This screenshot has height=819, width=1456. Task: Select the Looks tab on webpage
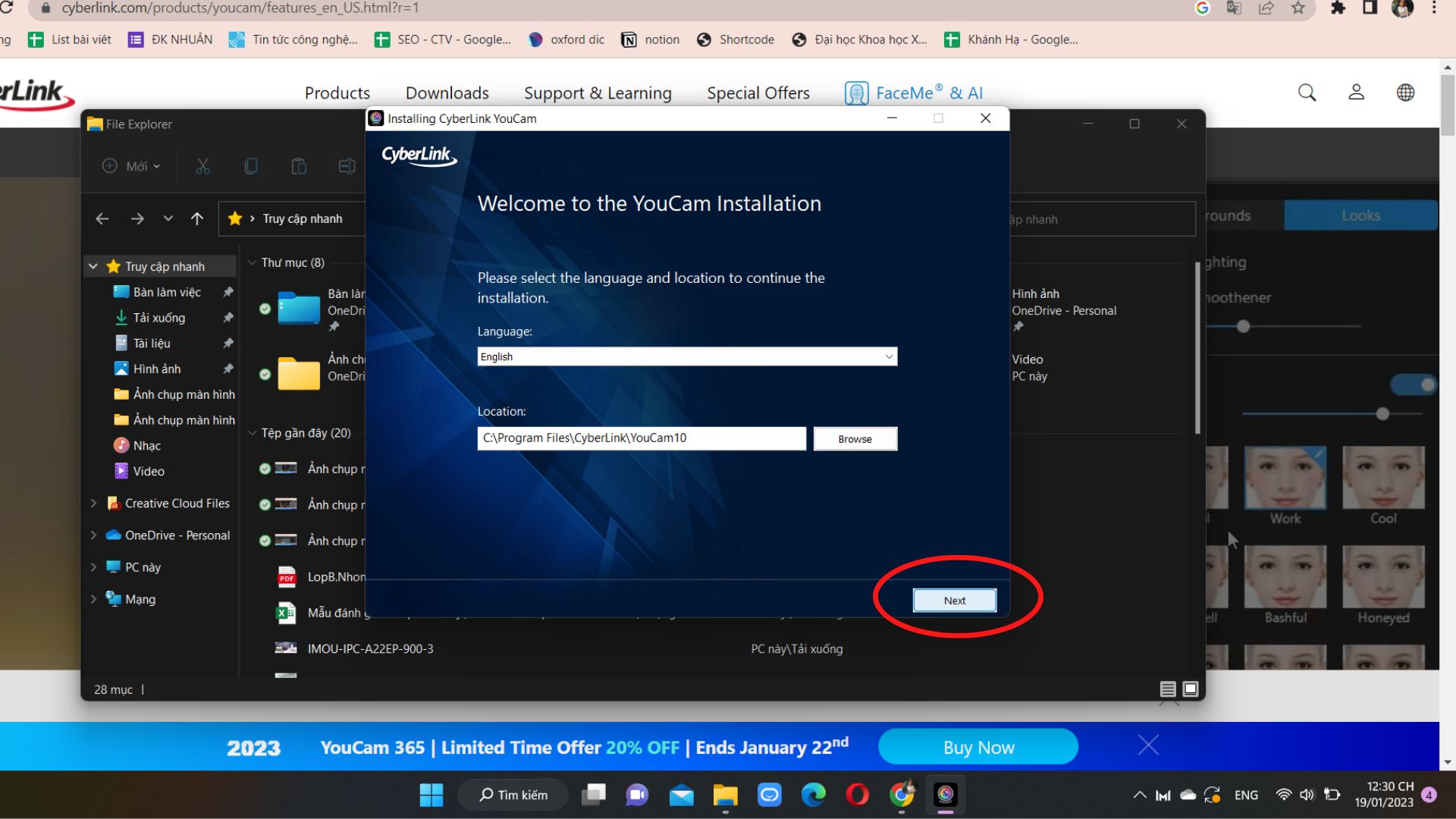[x=1360, y=216]
